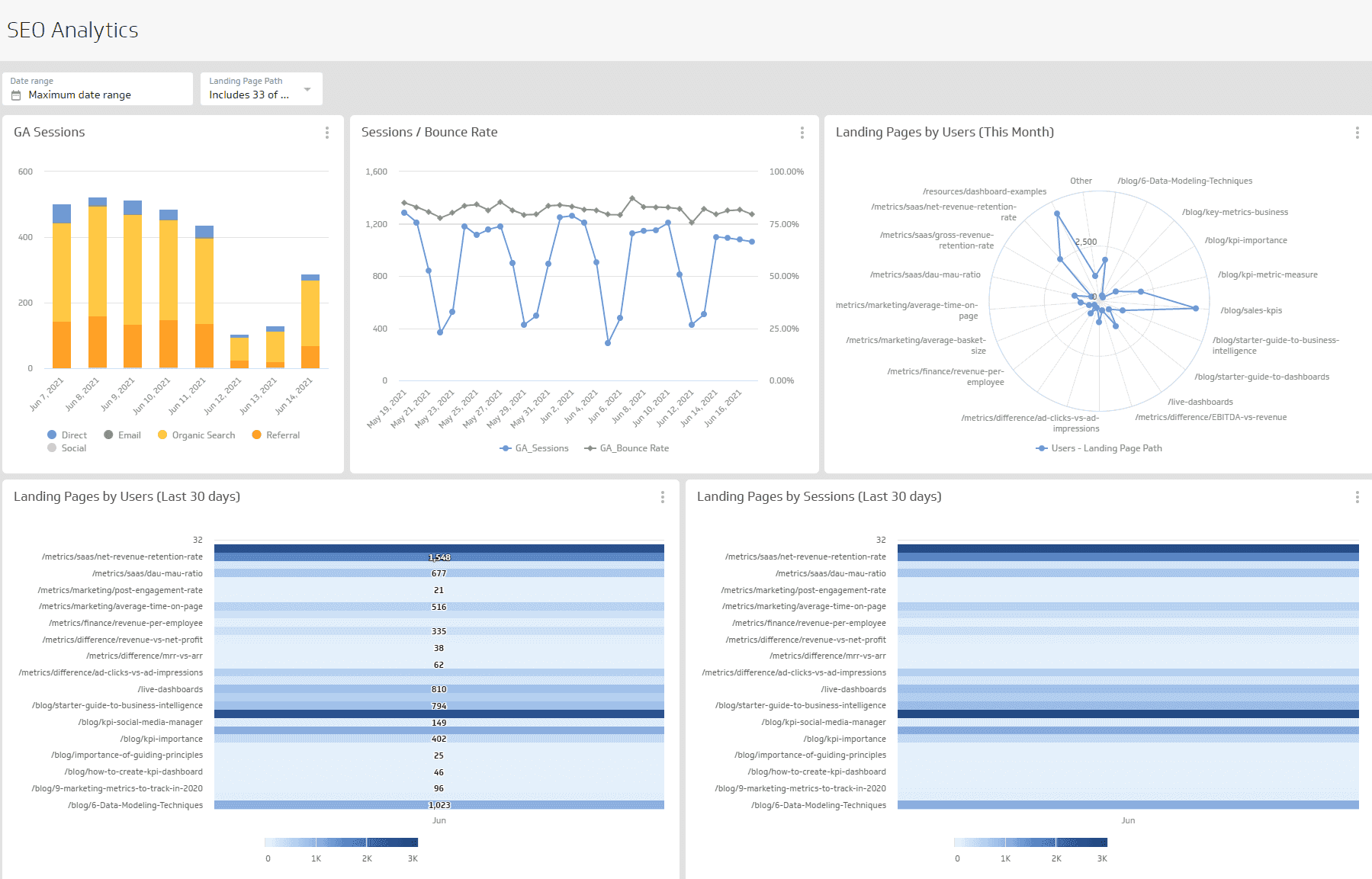Viewport: 1372px width, 879px height.
Task: Hide the Referral series via legend
Action: tap(275, 435)
